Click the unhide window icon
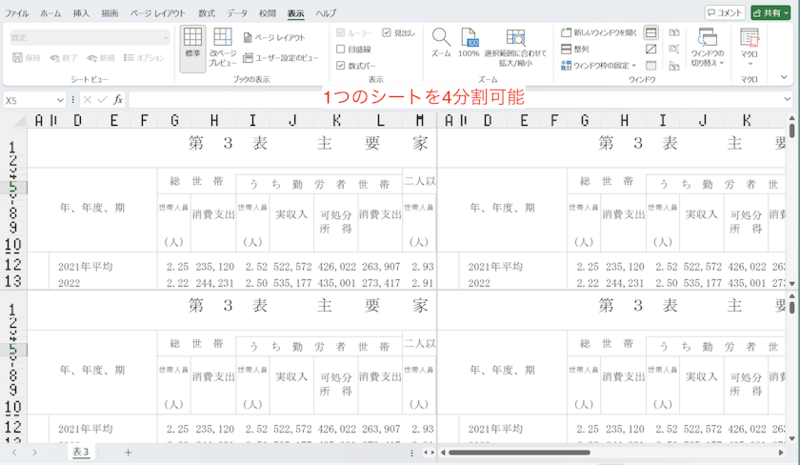The width and height of the screenshot is (800, 465). pos(651,65)
